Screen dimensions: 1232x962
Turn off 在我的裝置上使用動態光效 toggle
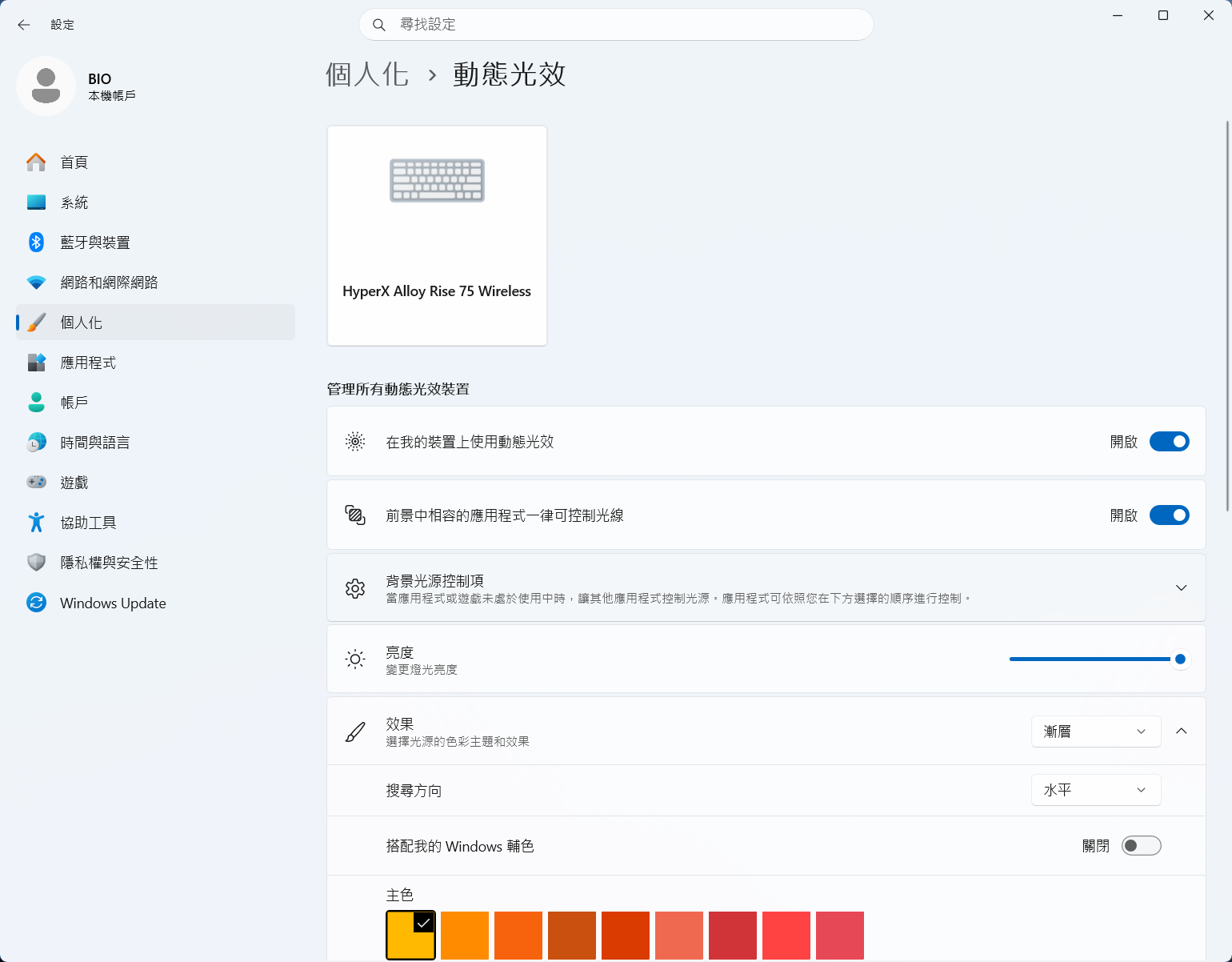[x=1169, y=442]
